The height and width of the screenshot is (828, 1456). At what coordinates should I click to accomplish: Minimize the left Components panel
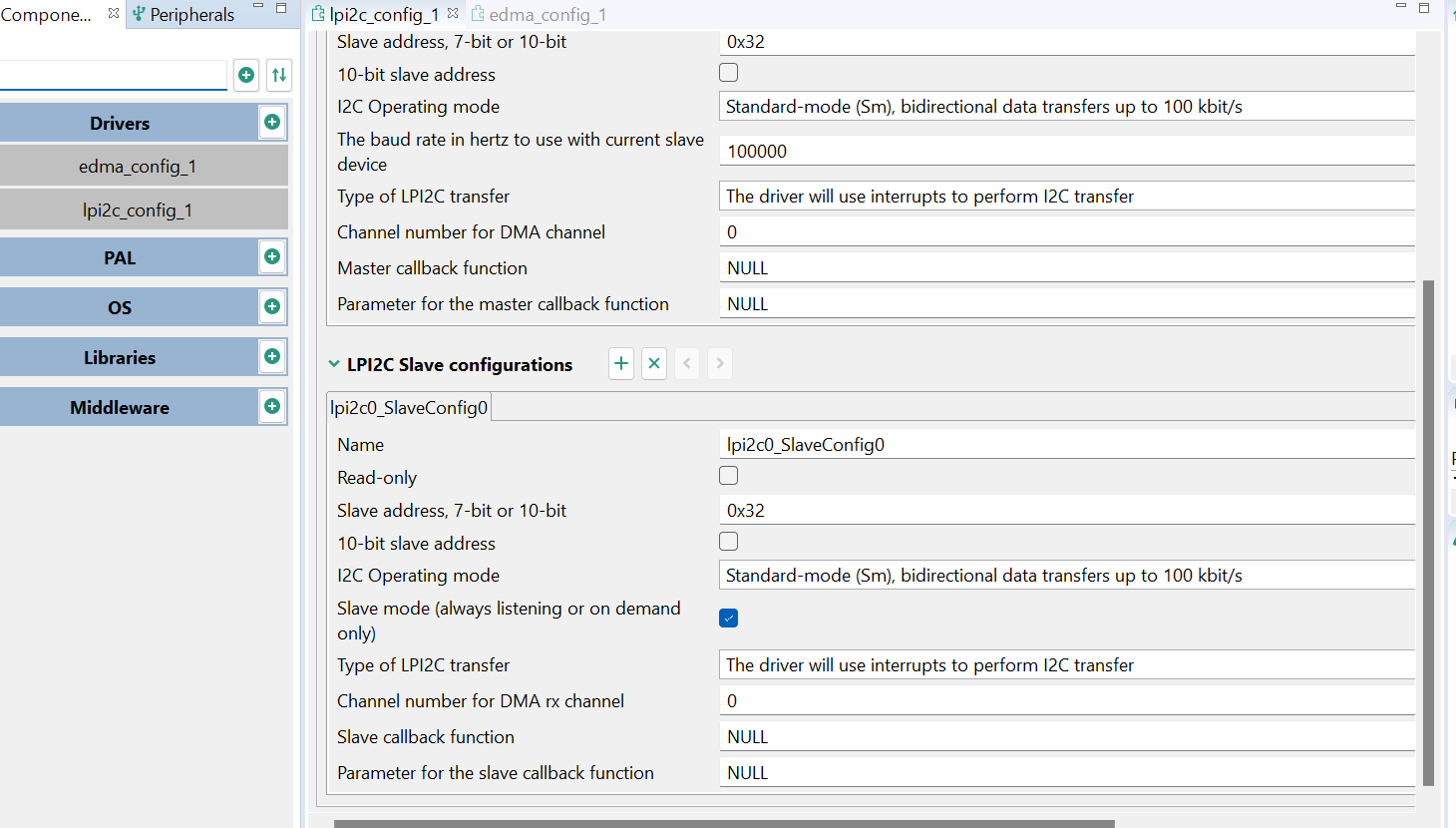258,7
